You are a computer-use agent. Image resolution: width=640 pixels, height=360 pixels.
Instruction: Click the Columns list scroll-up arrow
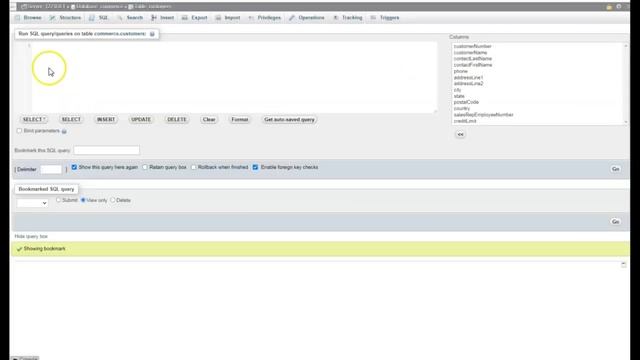[626, 46]
